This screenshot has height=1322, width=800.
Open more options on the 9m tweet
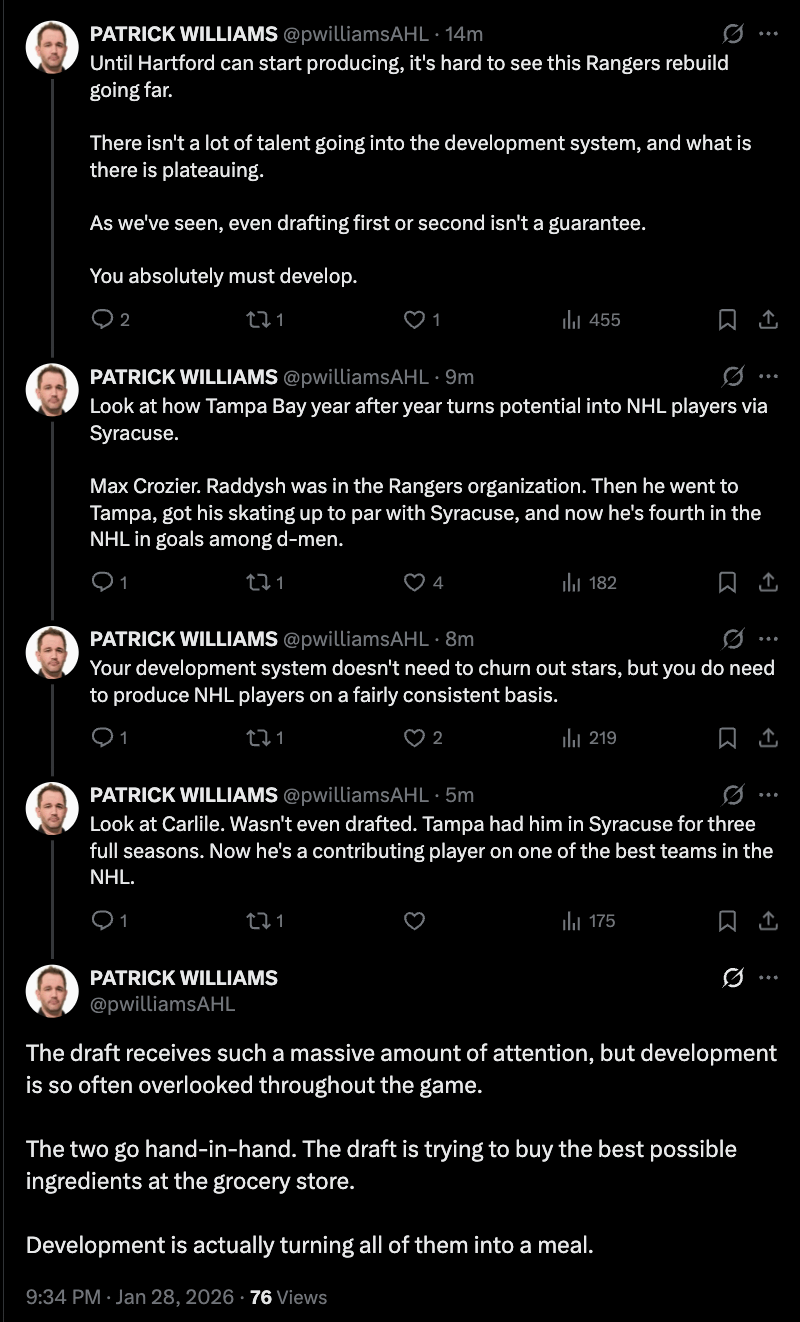click(x=768, y=377)
